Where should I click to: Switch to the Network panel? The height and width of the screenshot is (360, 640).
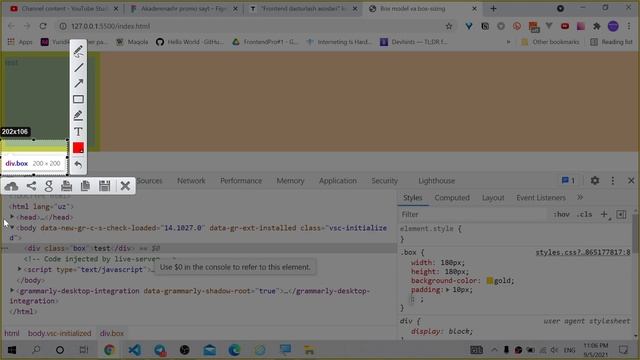coord(191,180)
